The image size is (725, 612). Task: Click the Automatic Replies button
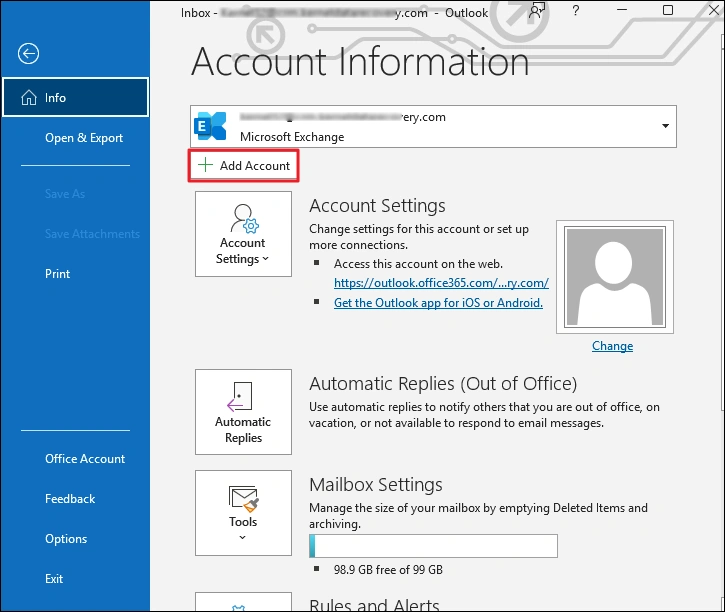tap(243, 412)
